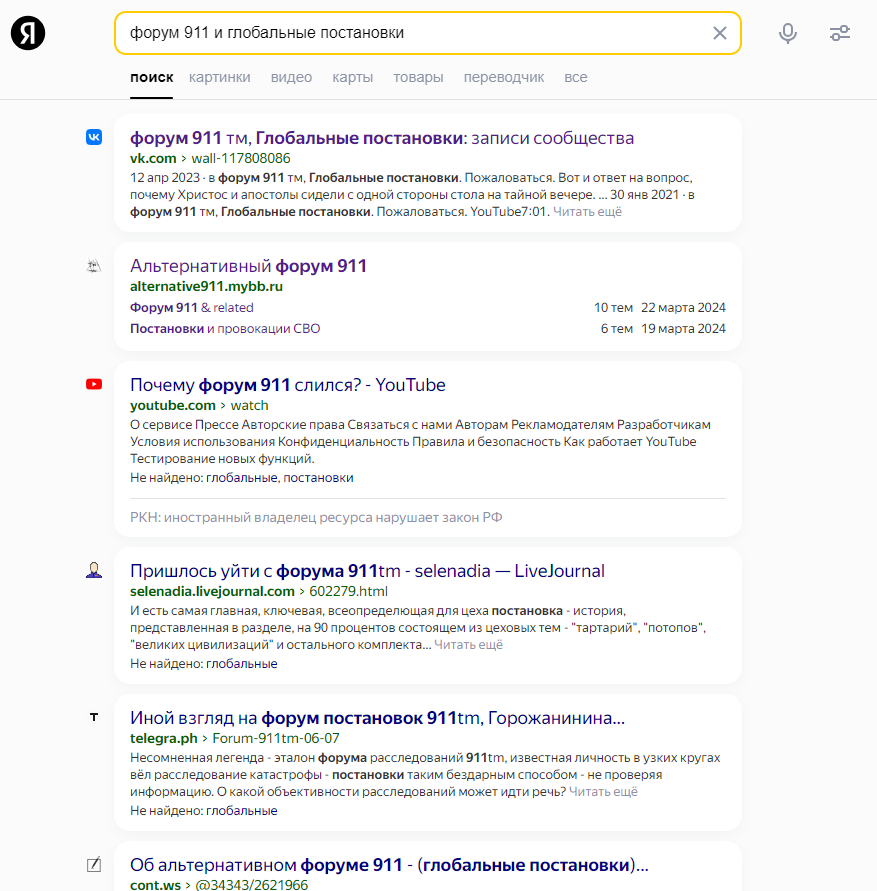Screen dimensions: 877x891
Task: Click the Telegraph favicon beside telegra.ph result
Action: pyautogui.click(x=94, y=717)
